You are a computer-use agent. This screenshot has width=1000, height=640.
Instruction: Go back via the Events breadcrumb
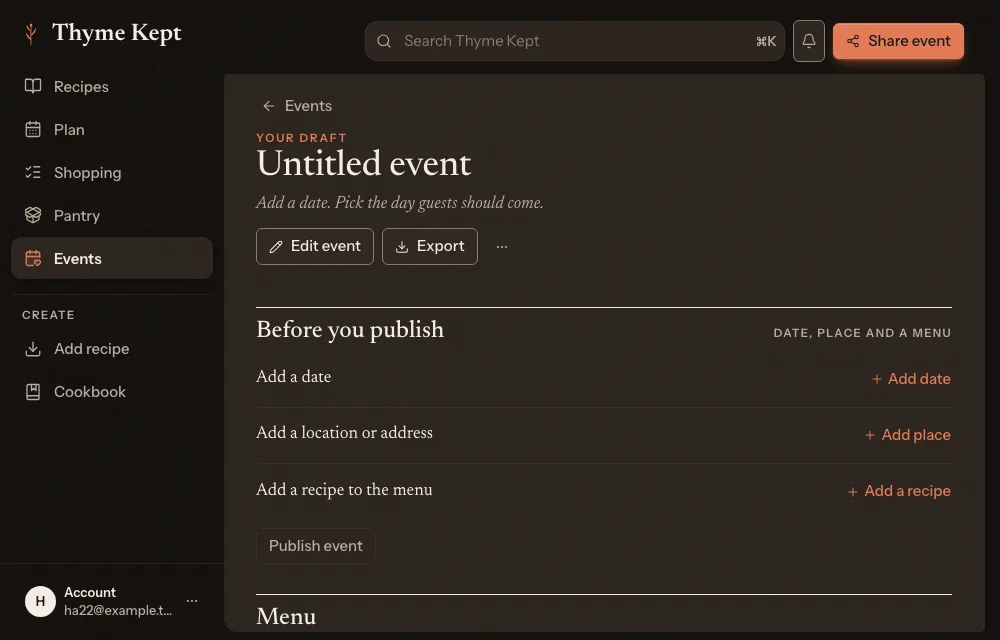(x=297, y=106)
